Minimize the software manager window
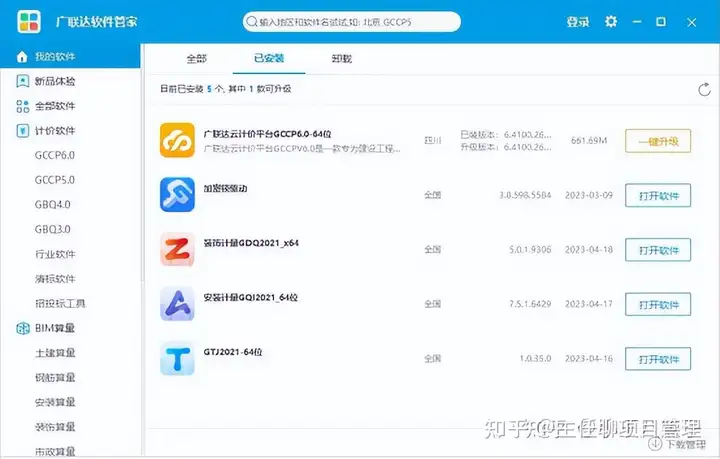The image size is (720, 459). (x=636, y=22)
